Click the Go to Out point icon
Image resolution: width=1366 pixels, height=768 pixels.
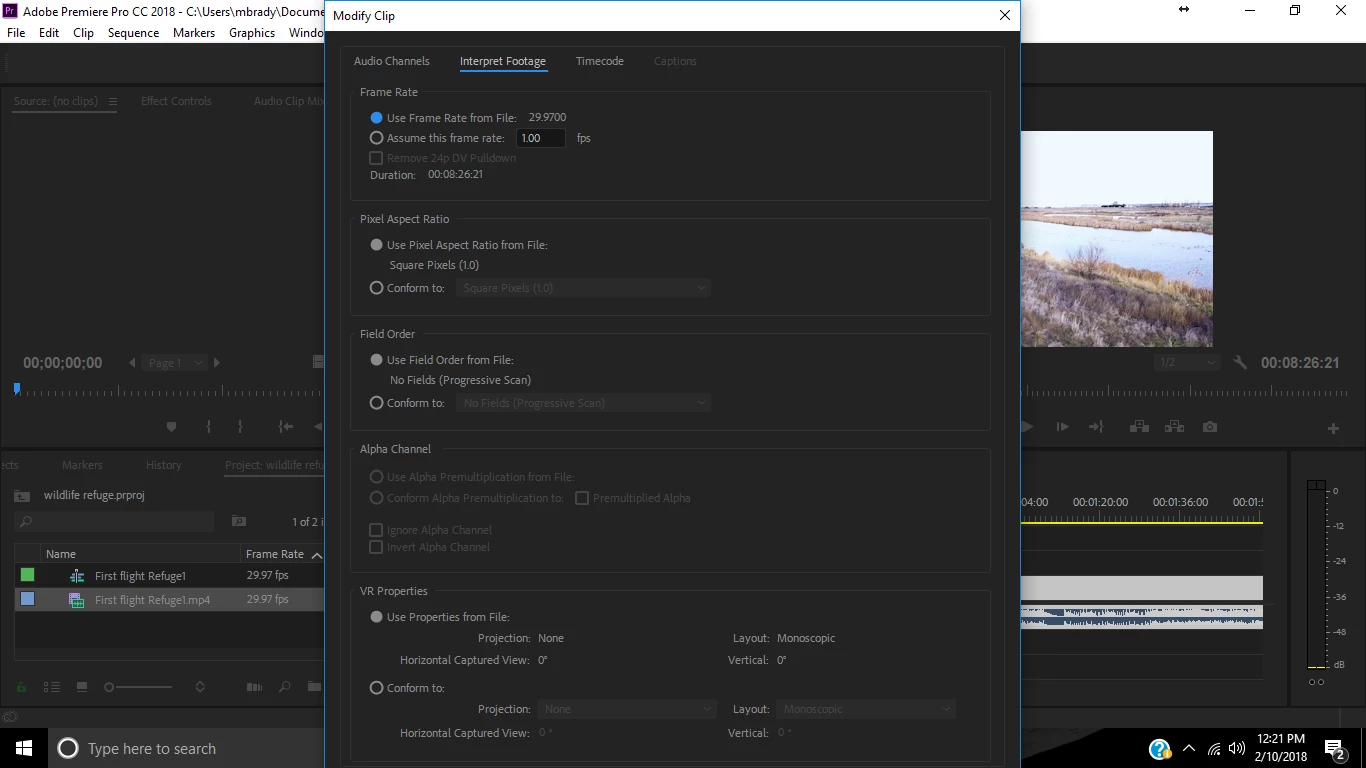[1096, 427]
